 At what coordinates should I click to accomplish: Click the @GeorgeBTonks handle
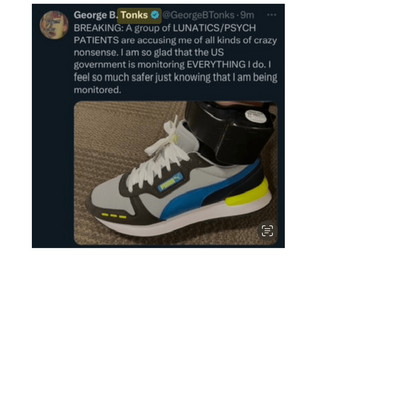(198, 15)
